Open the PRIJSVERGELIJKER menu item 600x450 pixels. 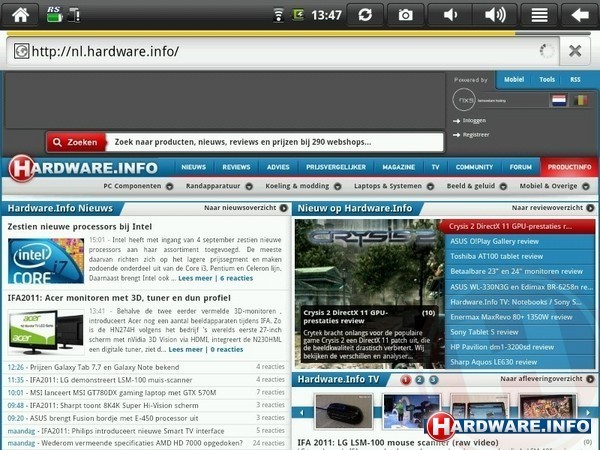tap(336, 167)
